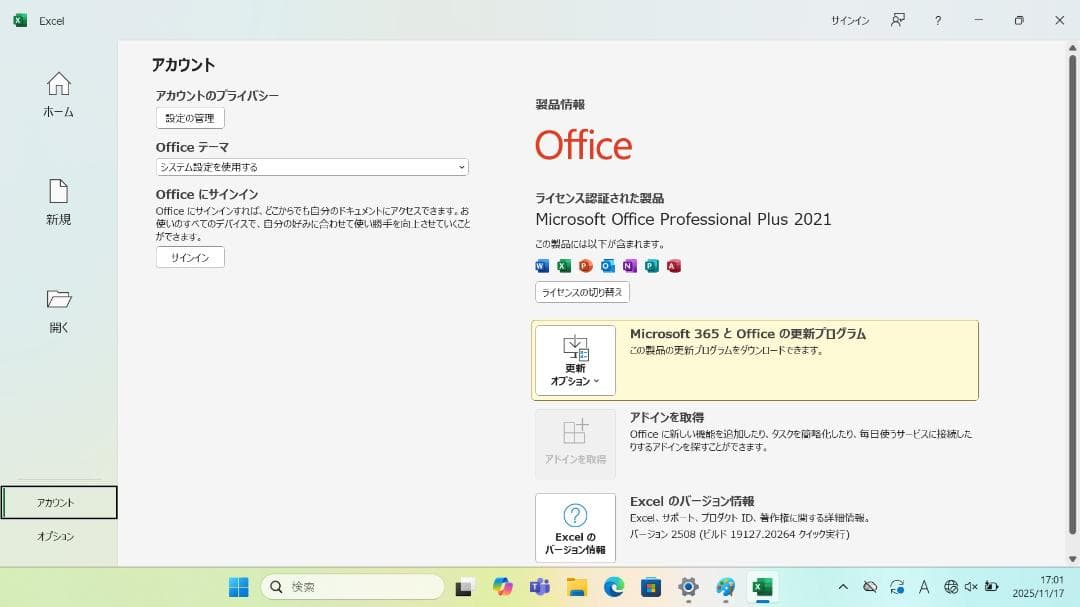Screen dimensions: 1080x607
Task: Open the Office テーマ dropdown
Action: point(310,167)
